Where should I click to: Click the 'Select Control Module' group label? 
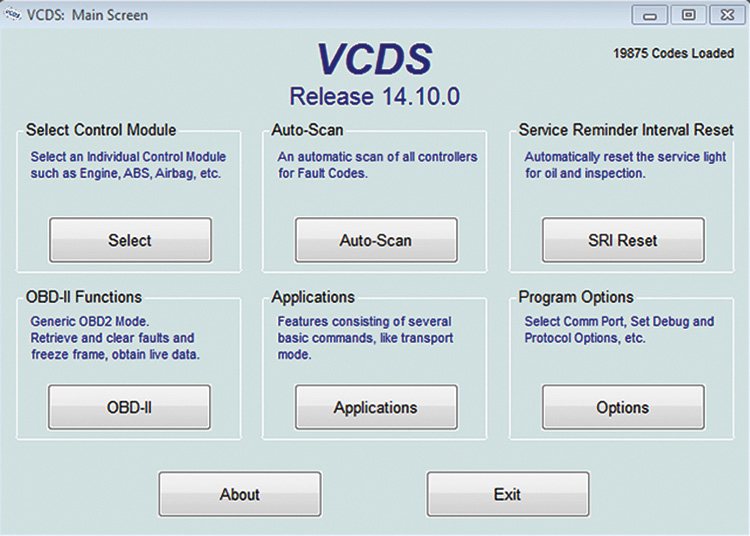pyautogui.click(x=101, y=130)
